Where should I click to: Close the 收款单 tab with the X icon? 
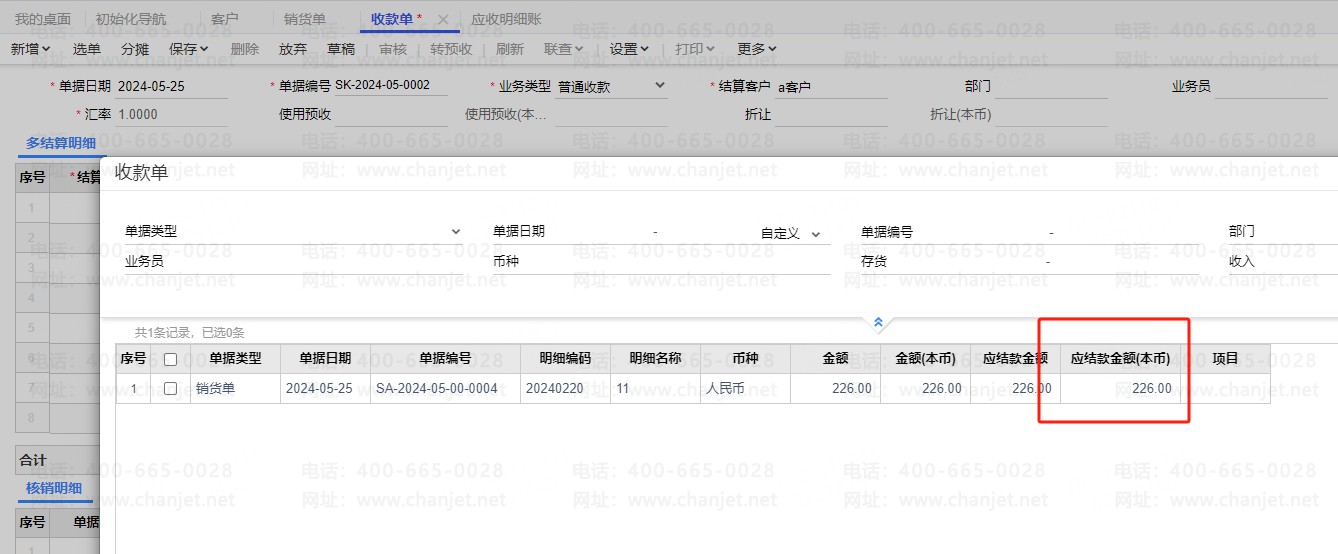(443, 19)
